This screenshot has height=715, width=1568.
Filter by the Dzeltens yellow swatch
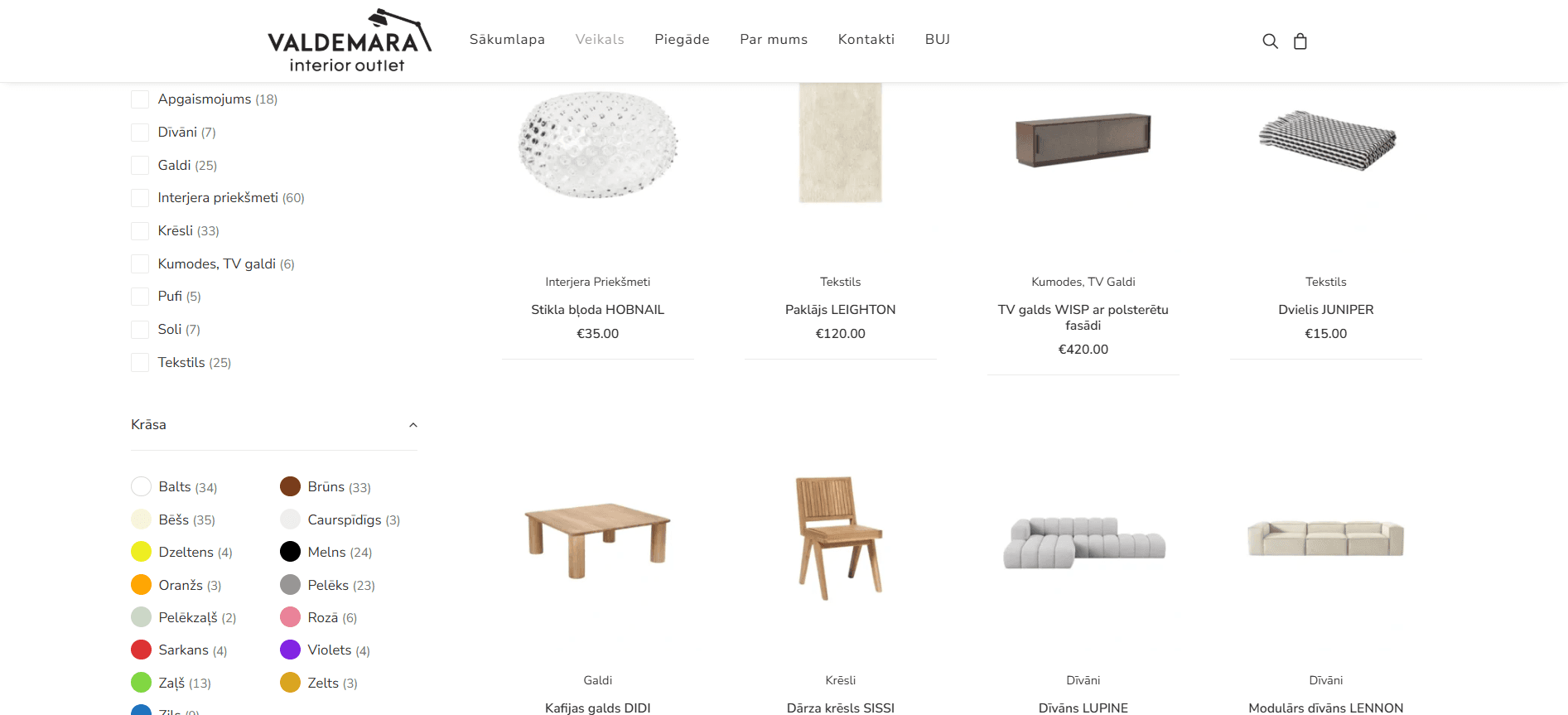click(141, 552)
